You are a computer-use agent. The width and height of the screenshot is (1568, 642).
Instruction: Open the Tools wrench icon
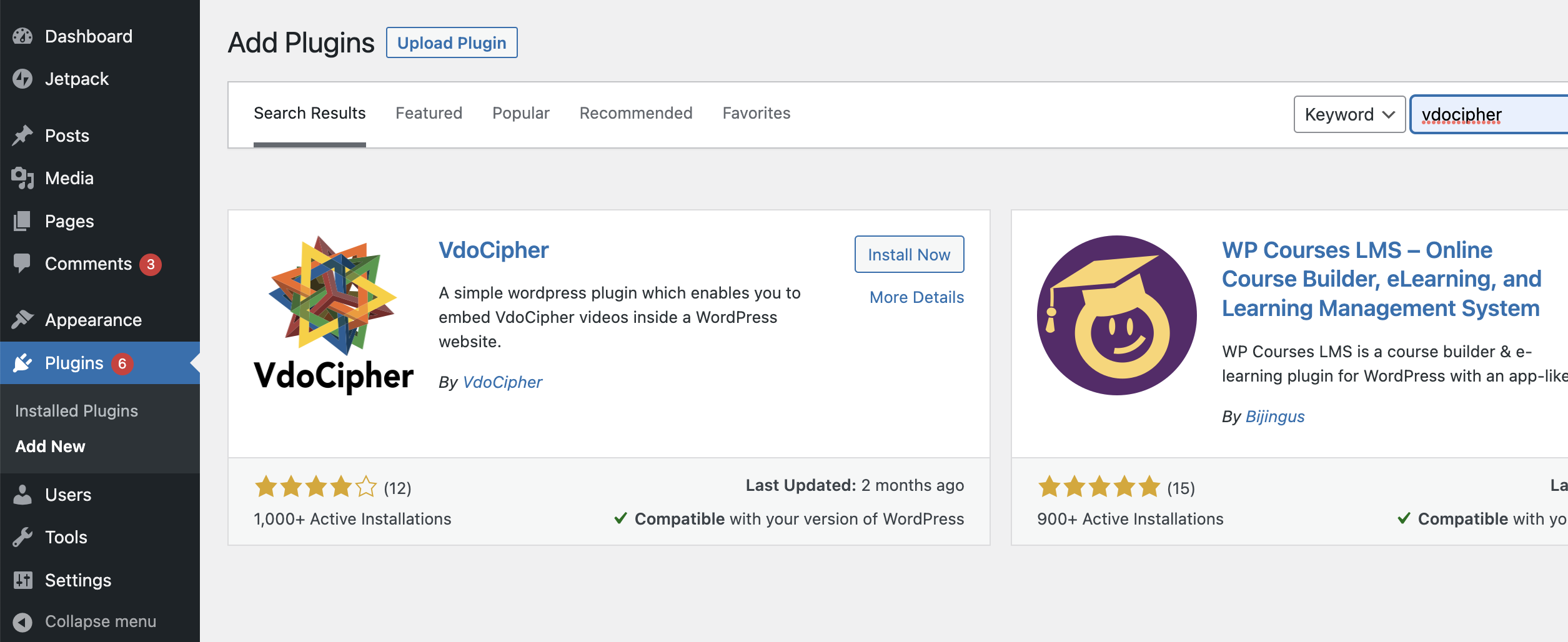[x=22, y=537]
